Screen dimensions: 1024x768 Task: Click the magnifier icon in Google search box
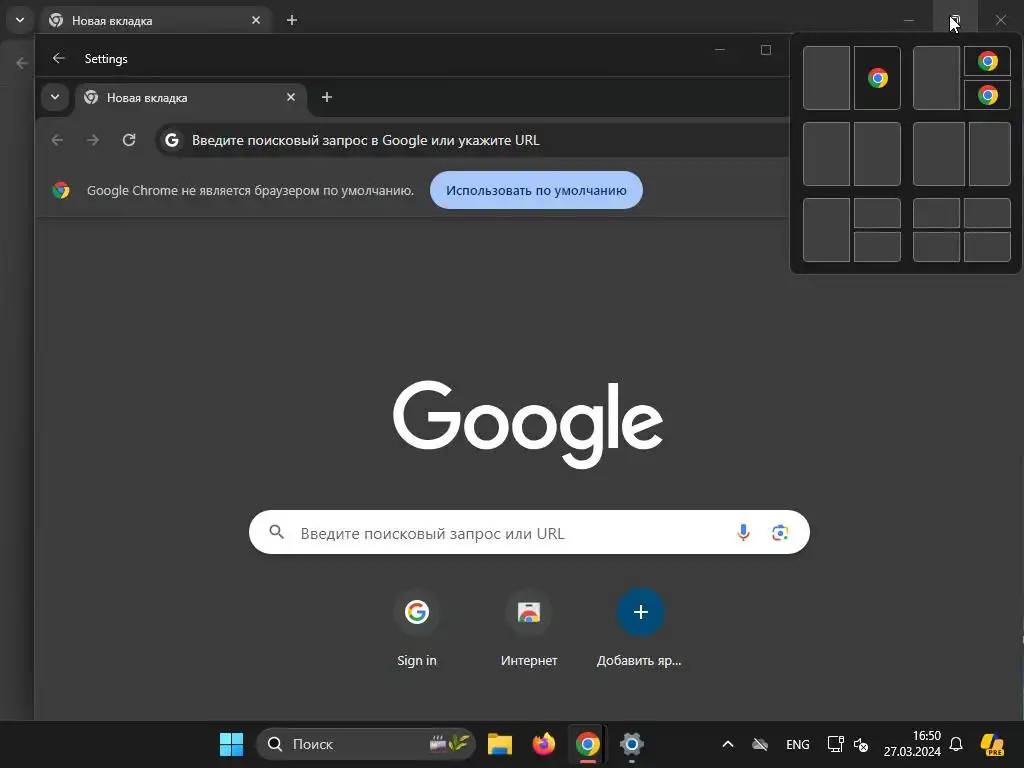pos(277,532)
